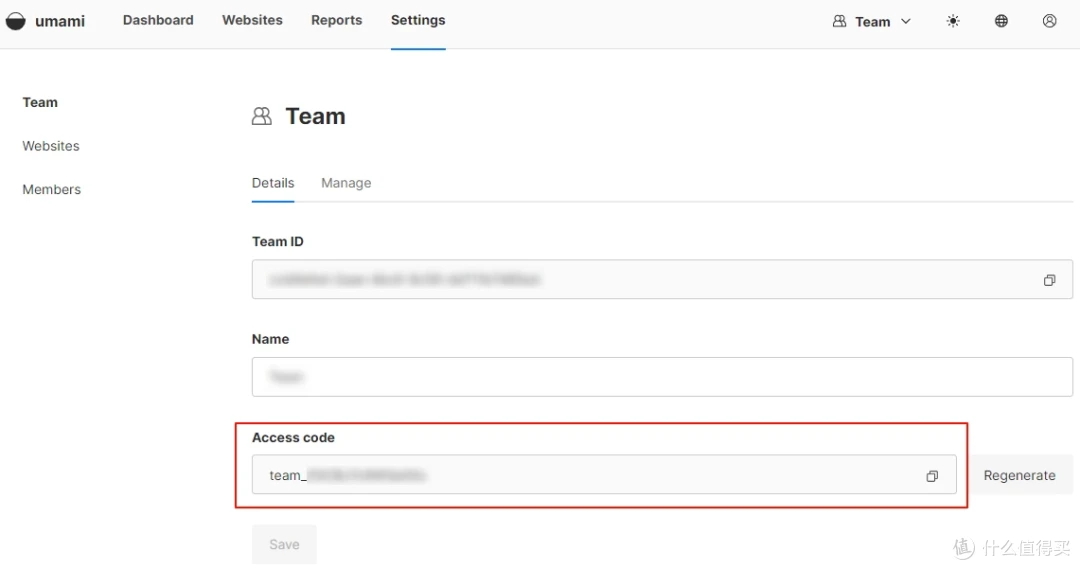Click inside the Access code field
This screenshot has height=570, width=1080.
pos(604,474)
